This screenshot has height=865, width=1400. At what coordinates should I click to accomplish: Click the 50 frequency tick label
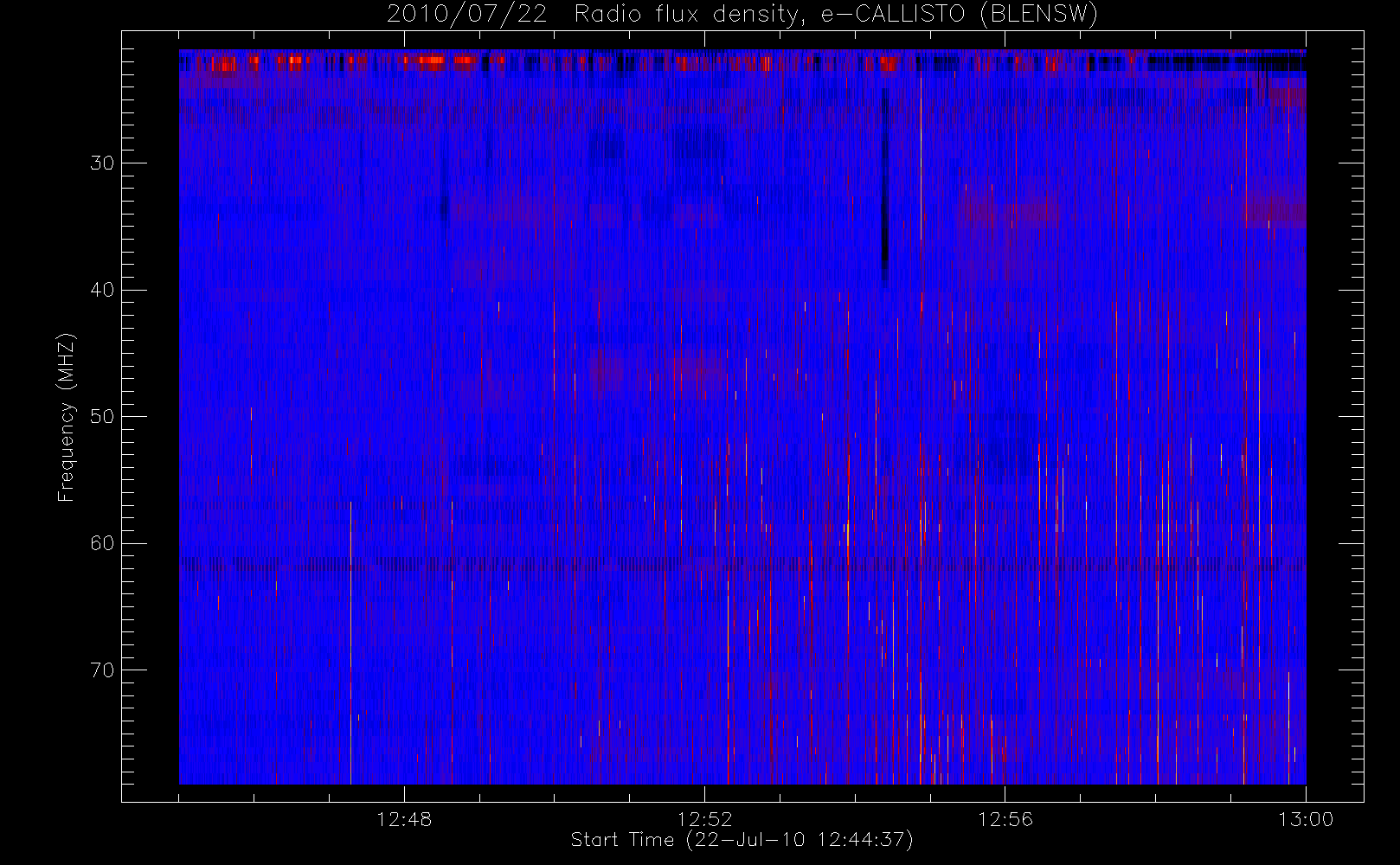102,416
